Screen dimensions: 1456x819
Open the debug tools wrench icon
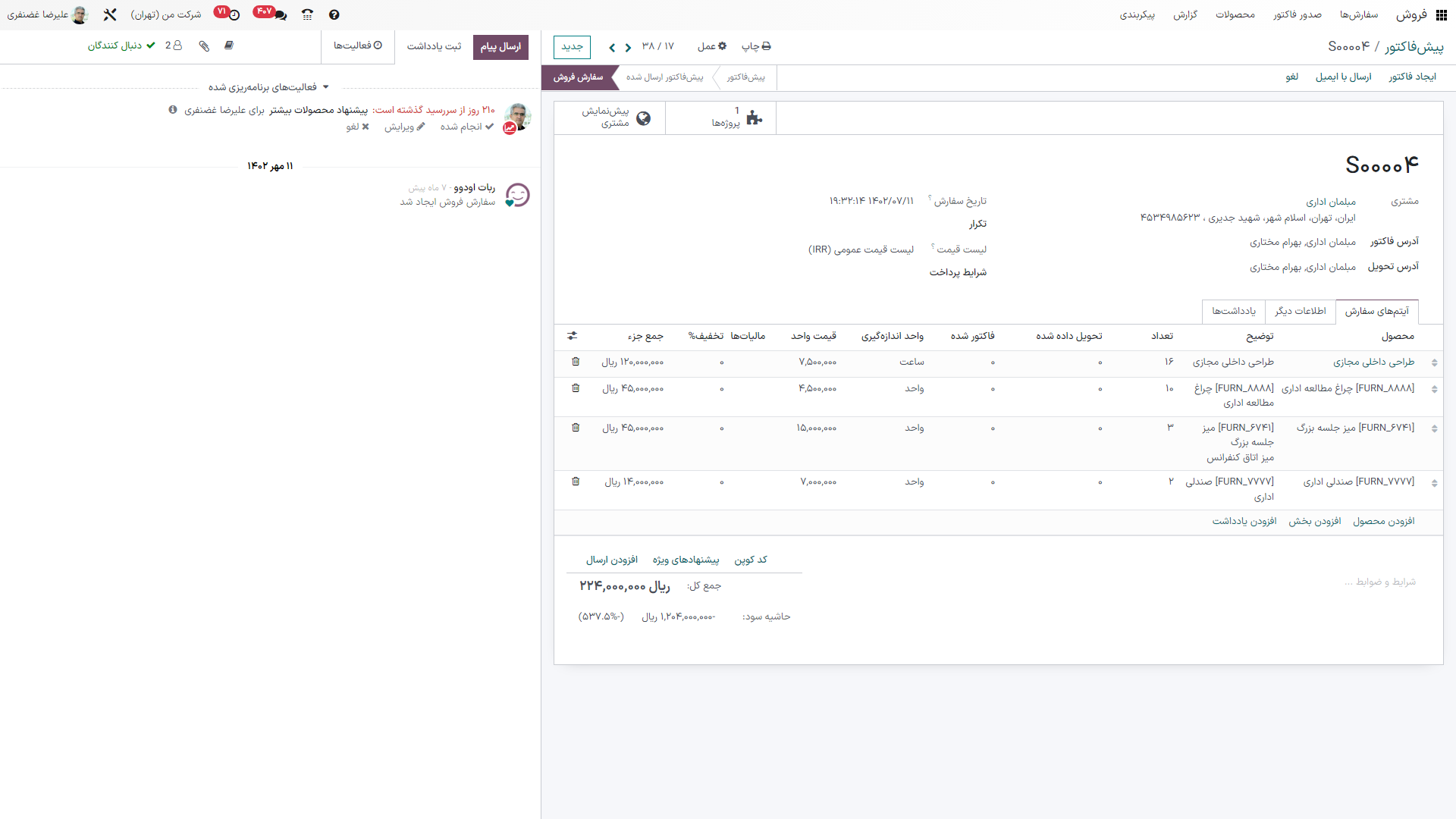click(x=110, y=15)
